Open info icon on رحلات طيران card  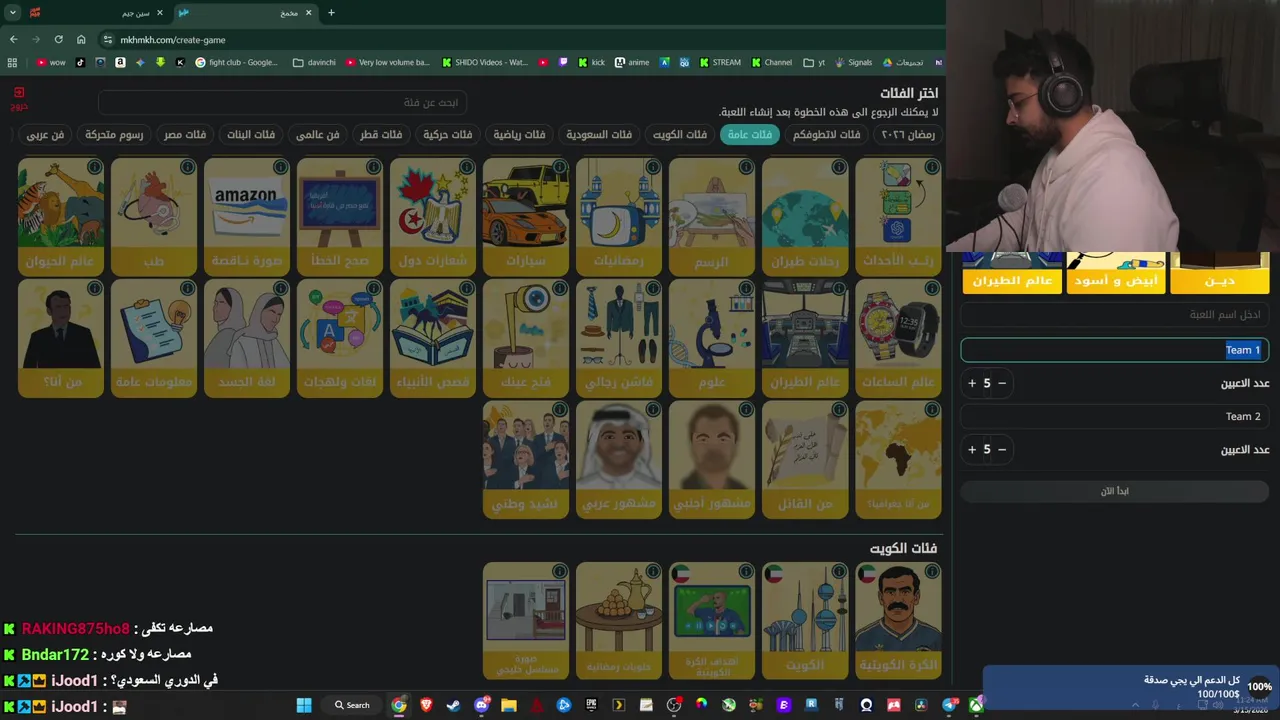[x=838, y=167]
